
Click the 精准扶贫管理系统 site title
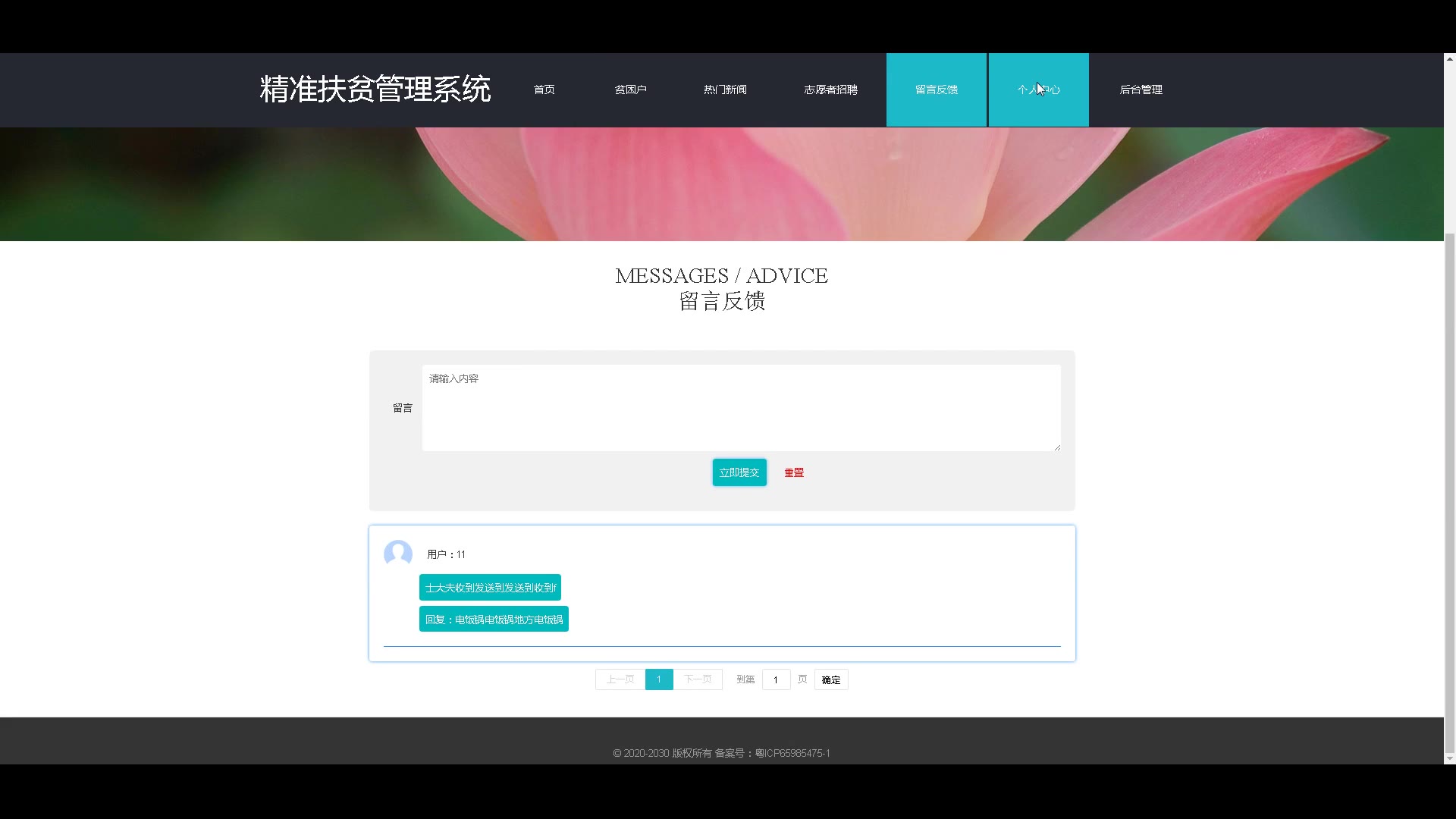click(x=375, y=89)
